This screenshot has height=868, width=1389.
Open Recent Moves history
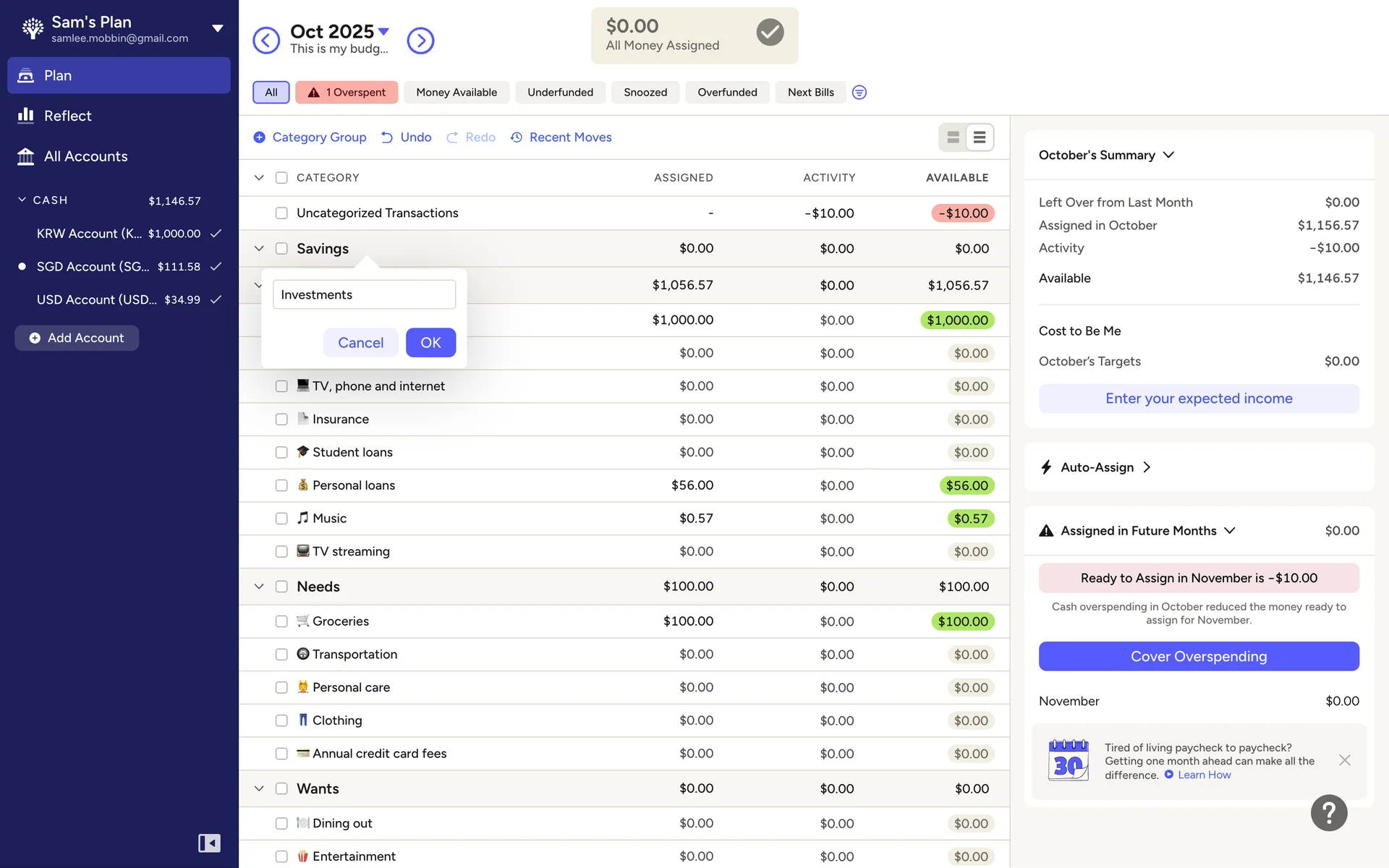click(561, 137)
